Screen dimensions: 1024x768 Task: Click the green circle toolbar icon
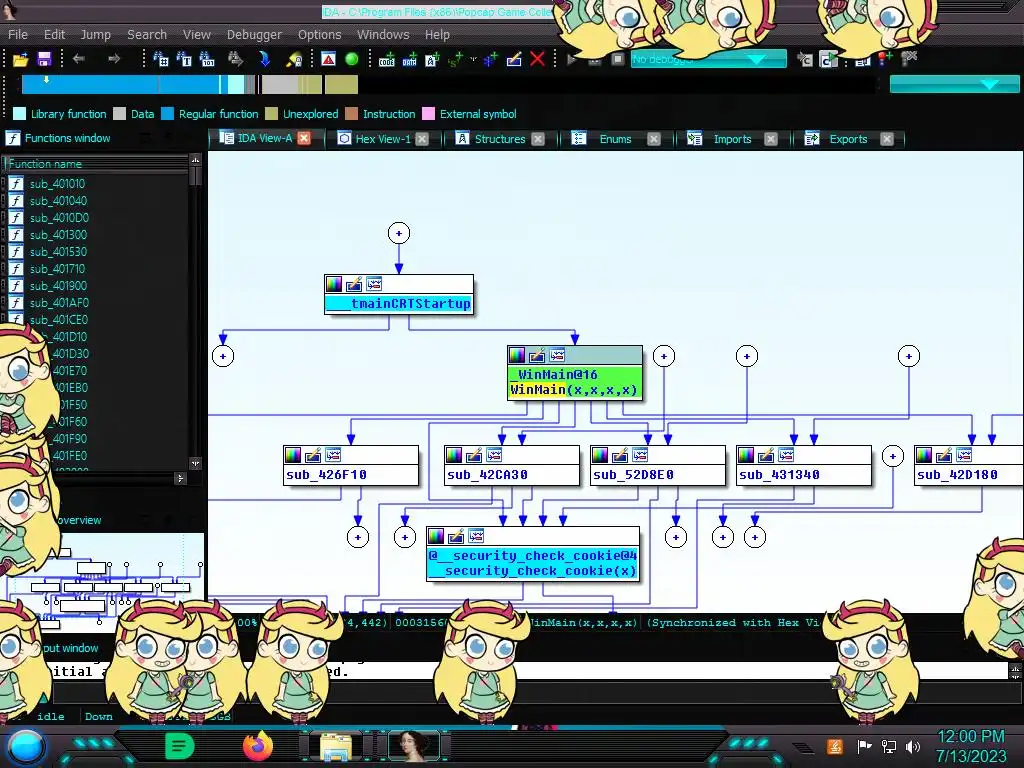pos(351,59)
